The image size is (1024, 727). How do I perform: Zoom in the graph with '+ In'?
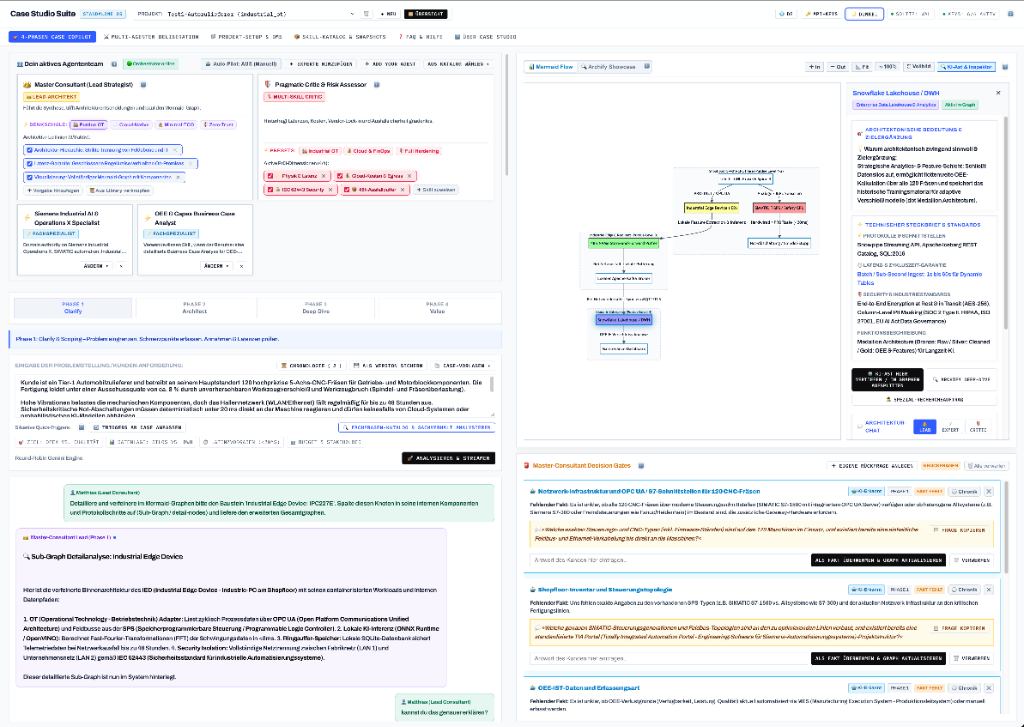pos(814,67)
